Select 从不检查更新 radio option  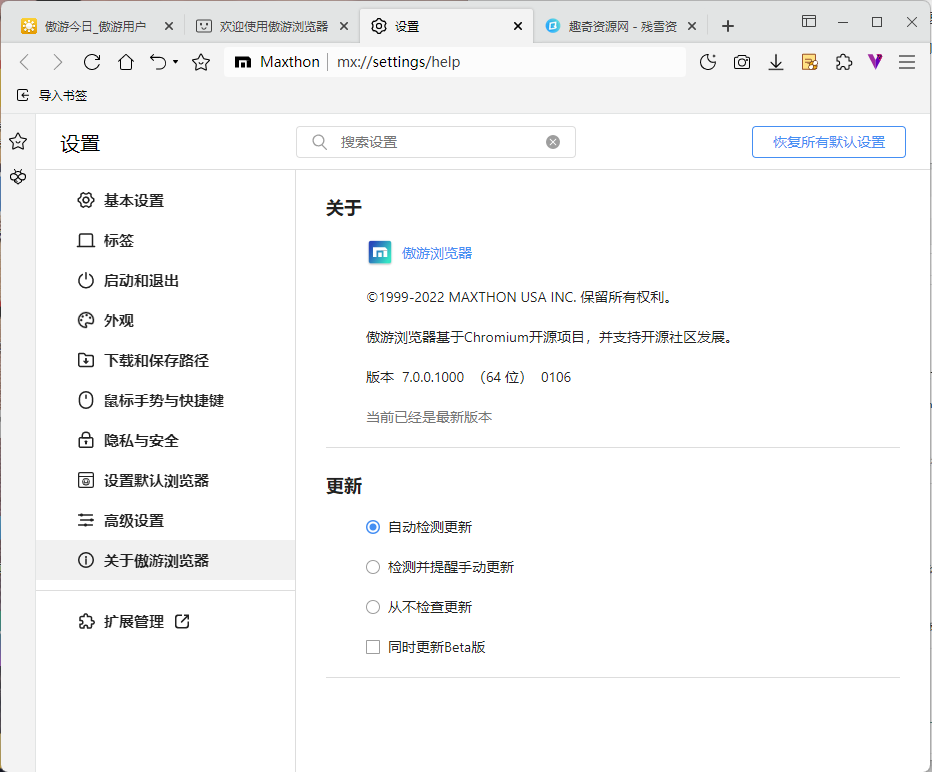[372, 607]
